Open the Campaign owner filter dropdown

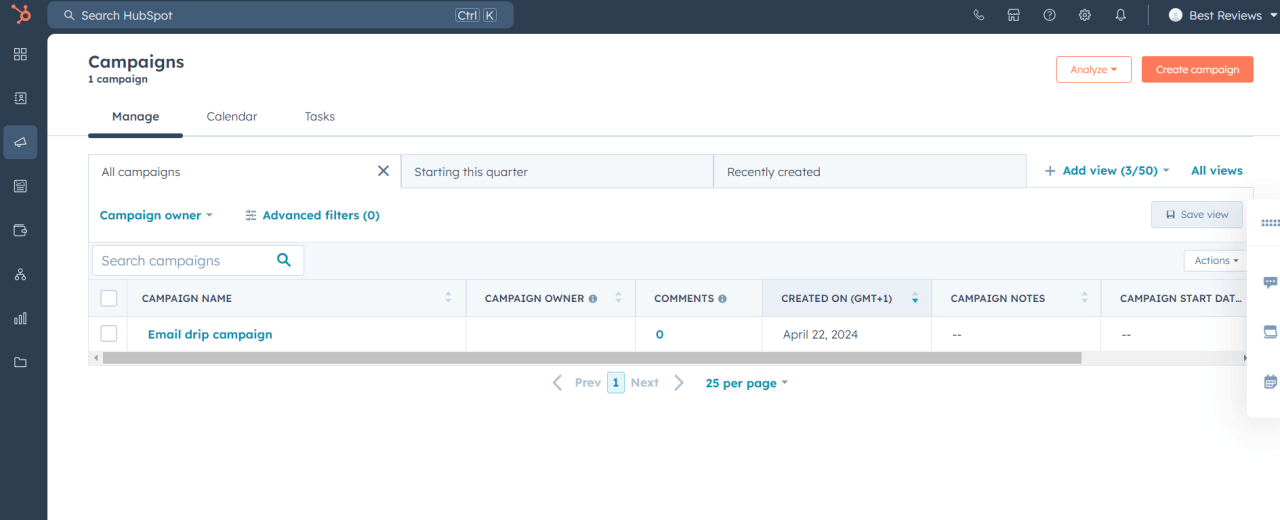tap(156, 215)
